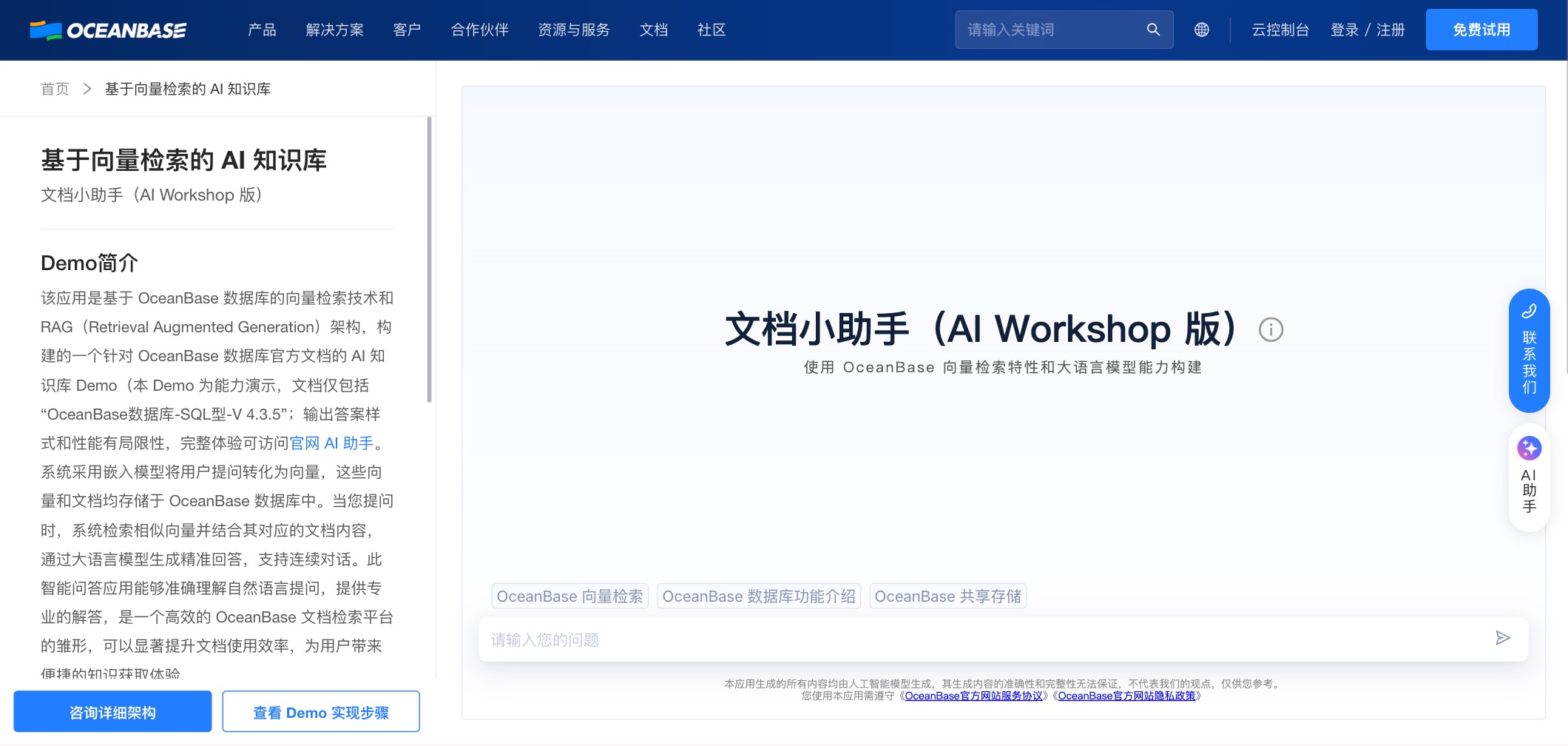
Task: Click the left panel scrollbar
Action: pyautogui.click(x=429, y=259)
